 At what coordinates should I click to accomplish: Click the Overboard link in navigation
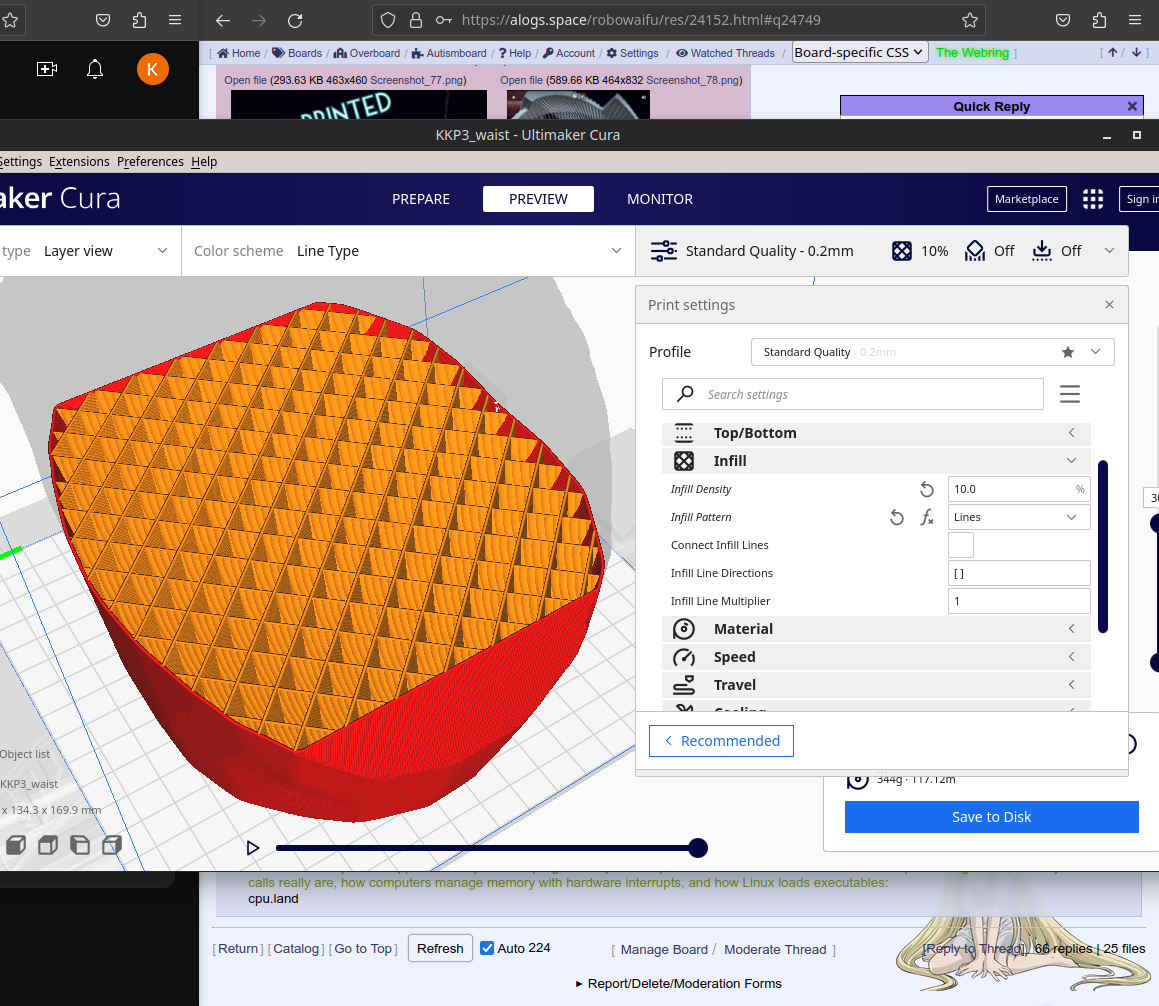click(367, 53)
